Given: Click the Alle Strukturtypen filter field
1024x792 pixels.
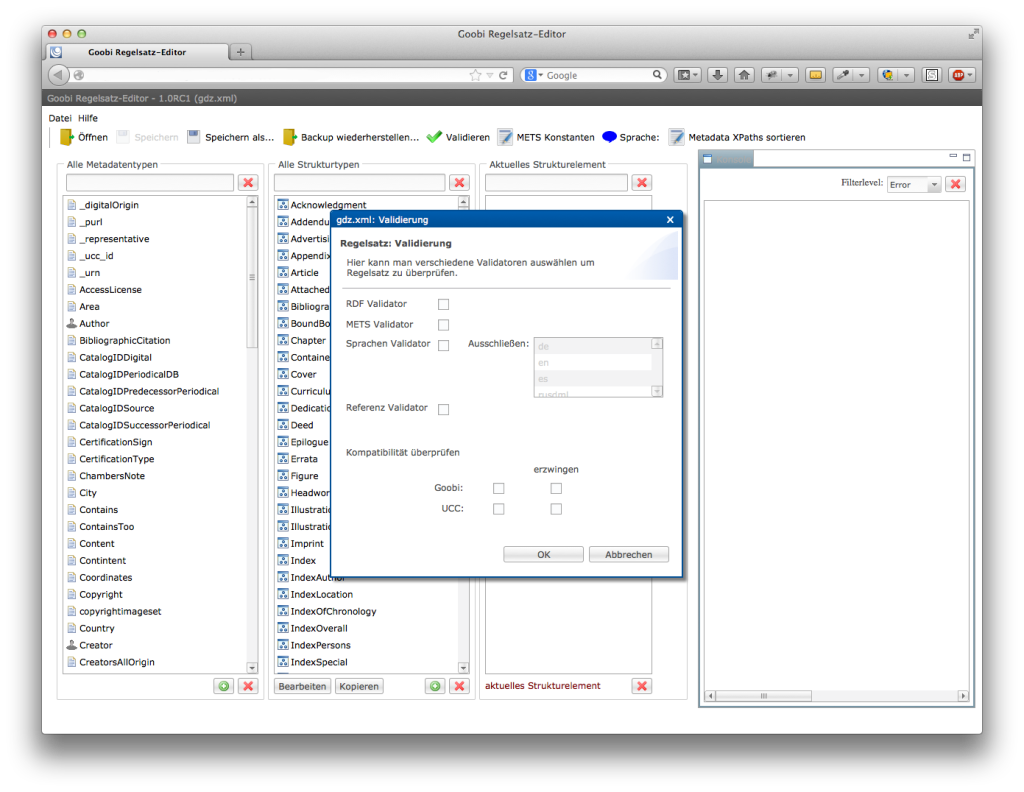Looking at the screenshot, I should click(x=359, y=183).
